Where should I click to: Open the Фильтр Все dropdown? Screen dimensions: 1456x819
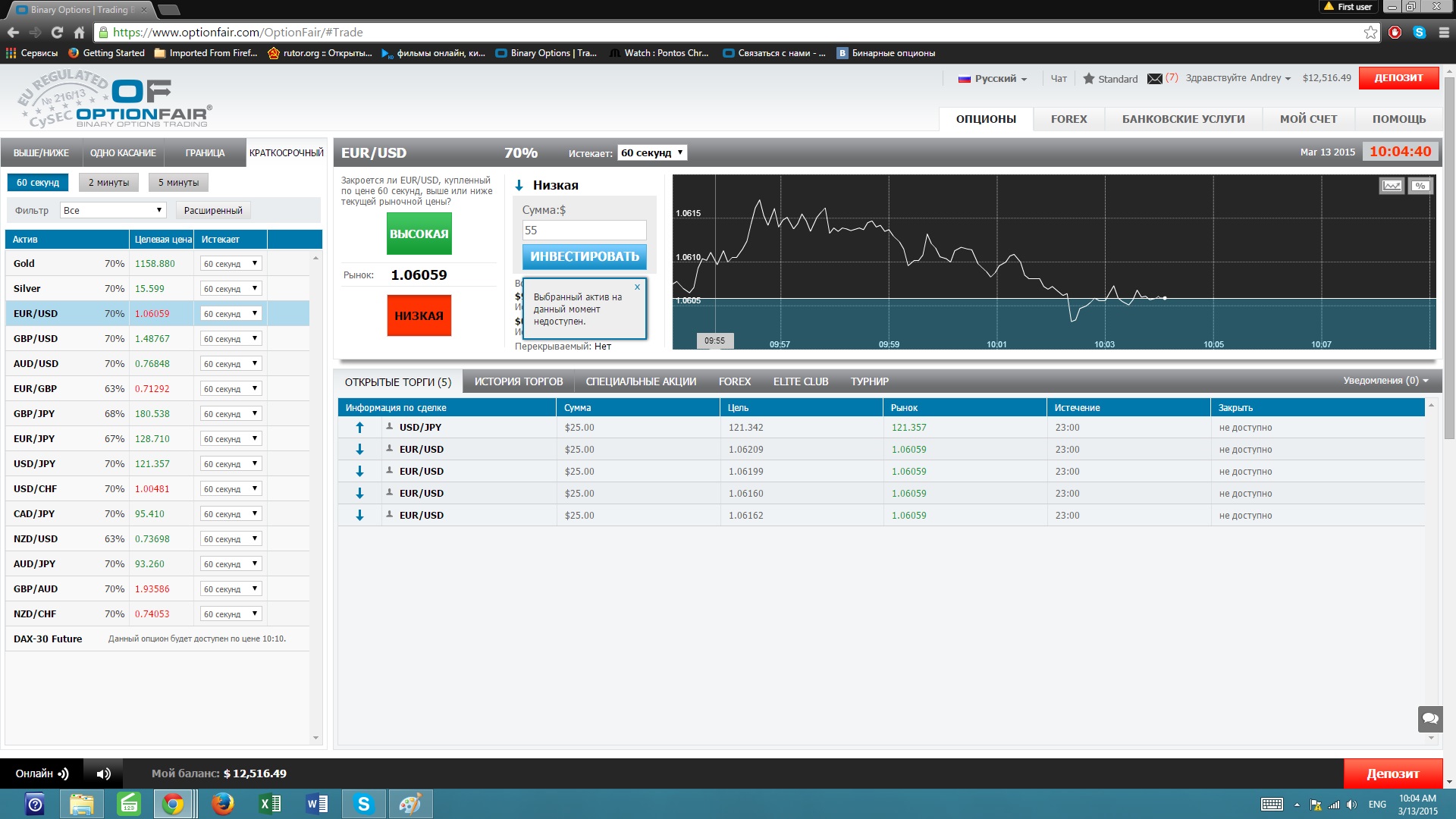click(113, 210)
